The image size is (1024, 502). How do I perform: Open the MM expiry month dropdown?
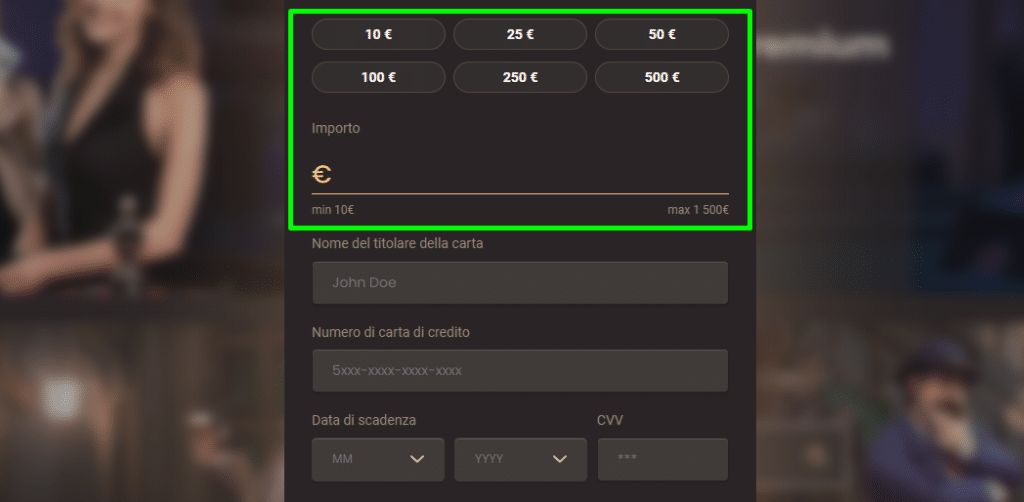pyautogui.click(x=378, y=459)
